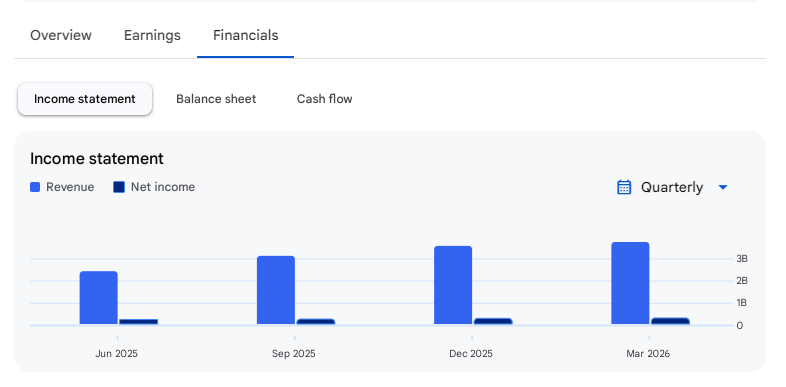Select the Jun 2025 net income bar

[139, 322]
